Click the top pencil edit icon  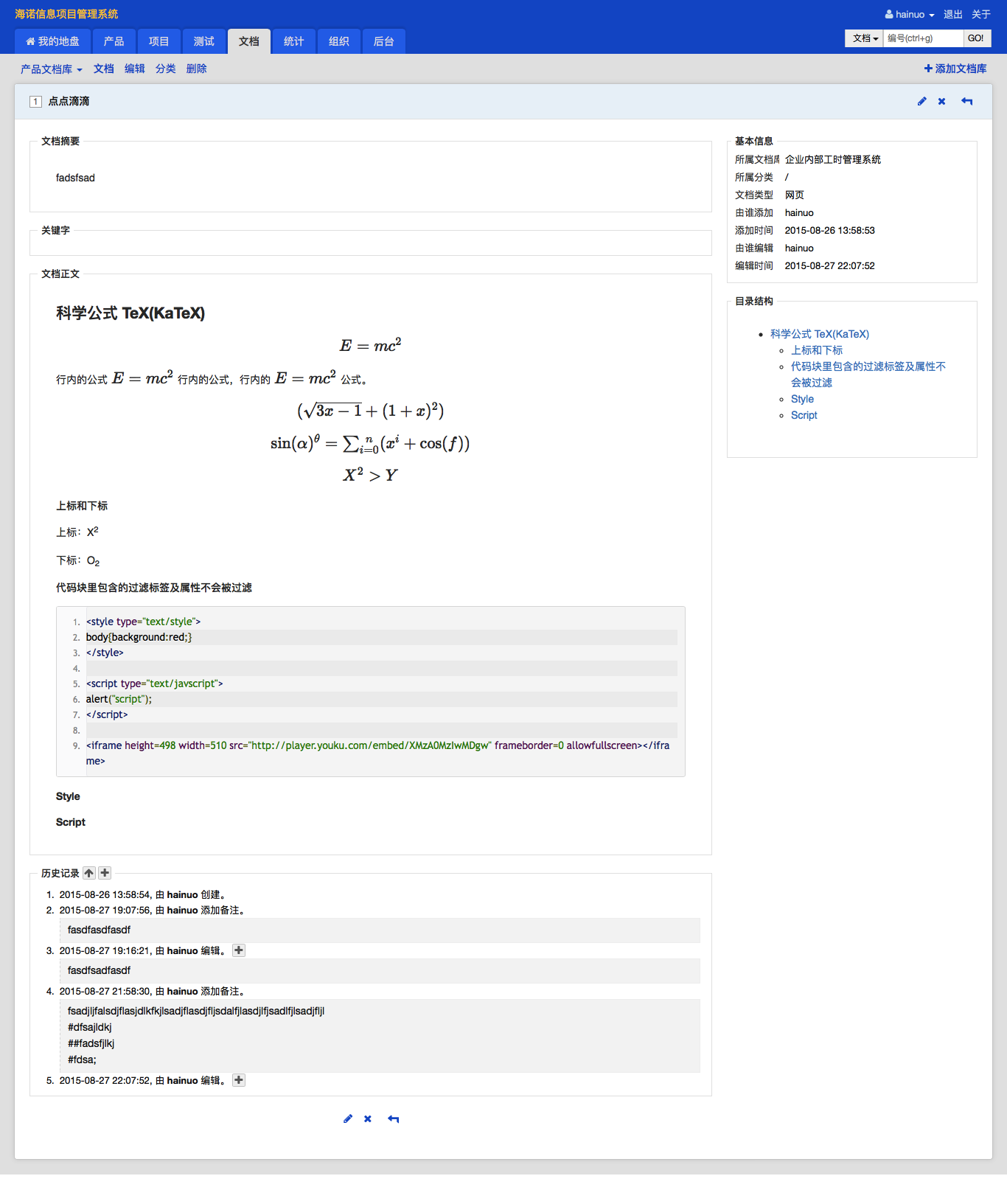[921, 102]
